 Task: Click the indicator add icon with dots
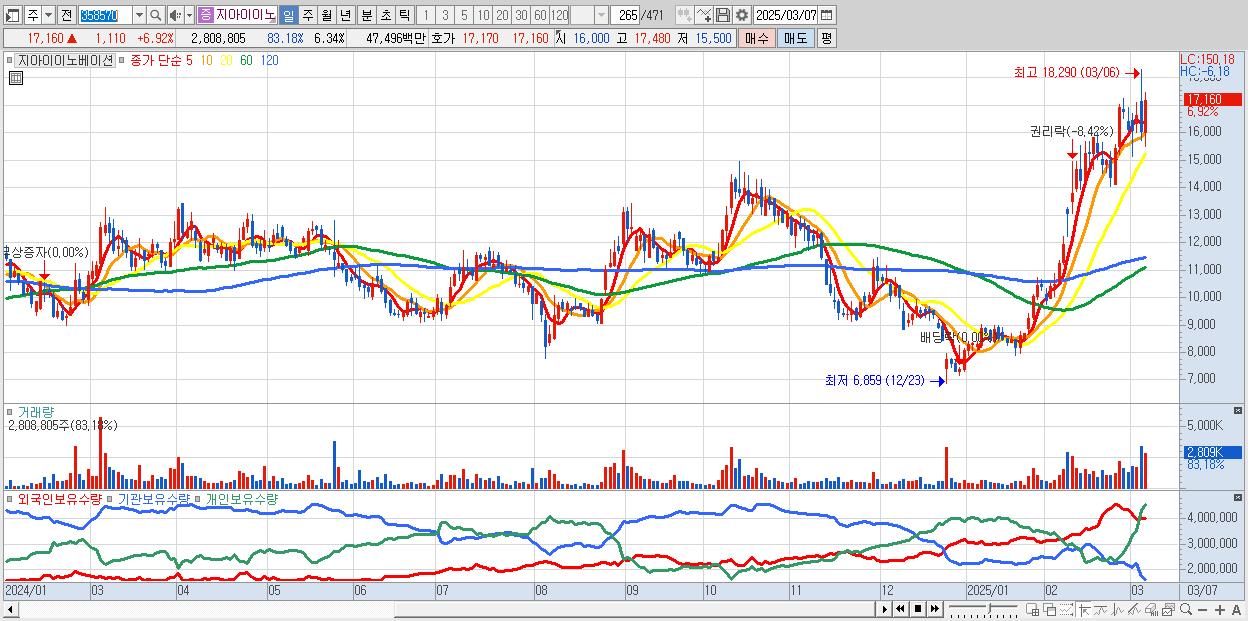click(x=684, y=15)
